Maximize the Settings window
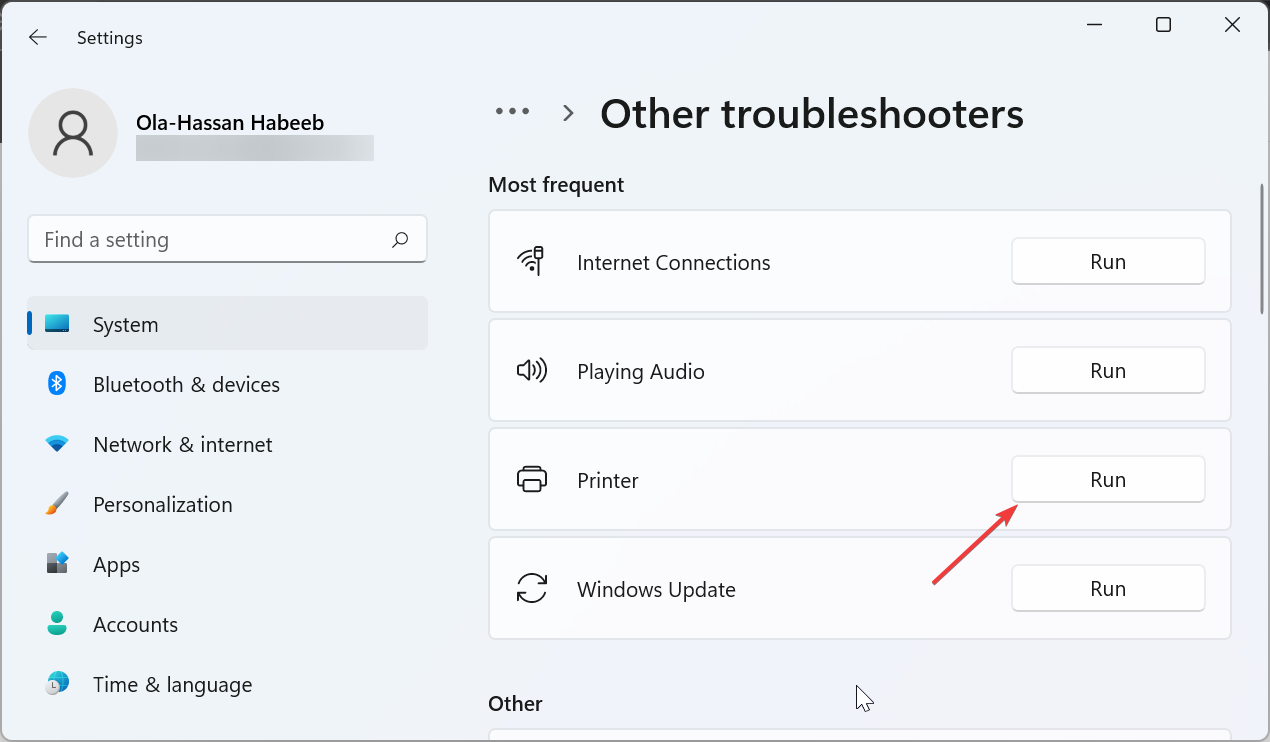The width and height of the screenshot is (1270, 742). pos(1163,25)
